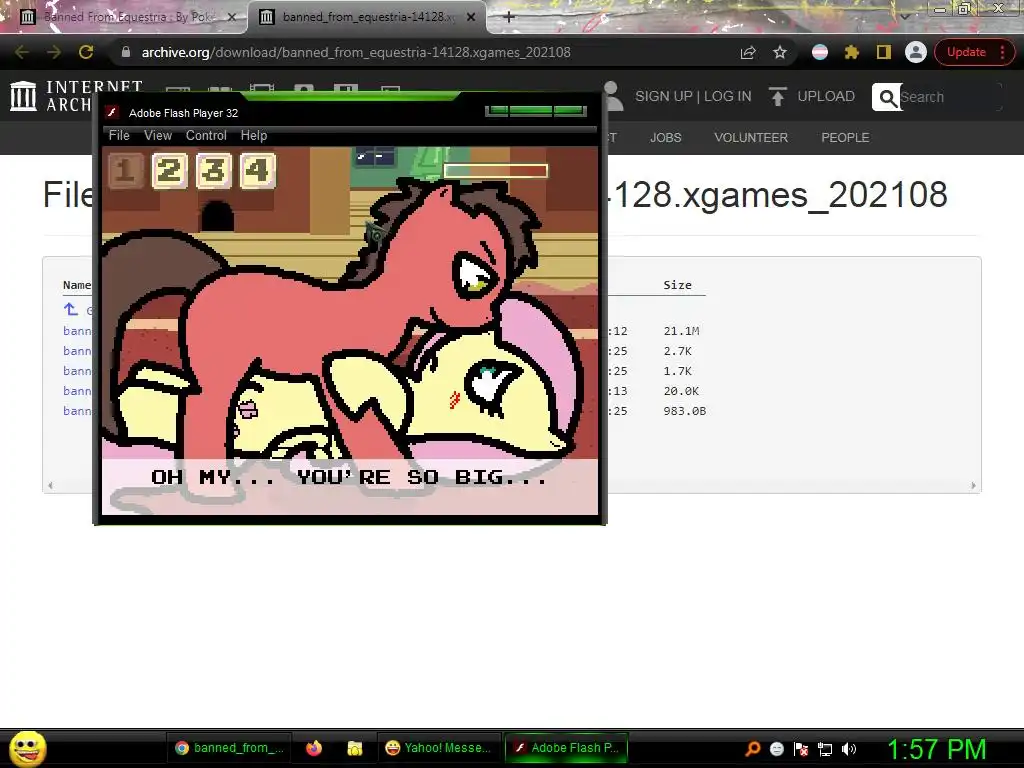Click the SIGN UP link

(x=664, y=96)
